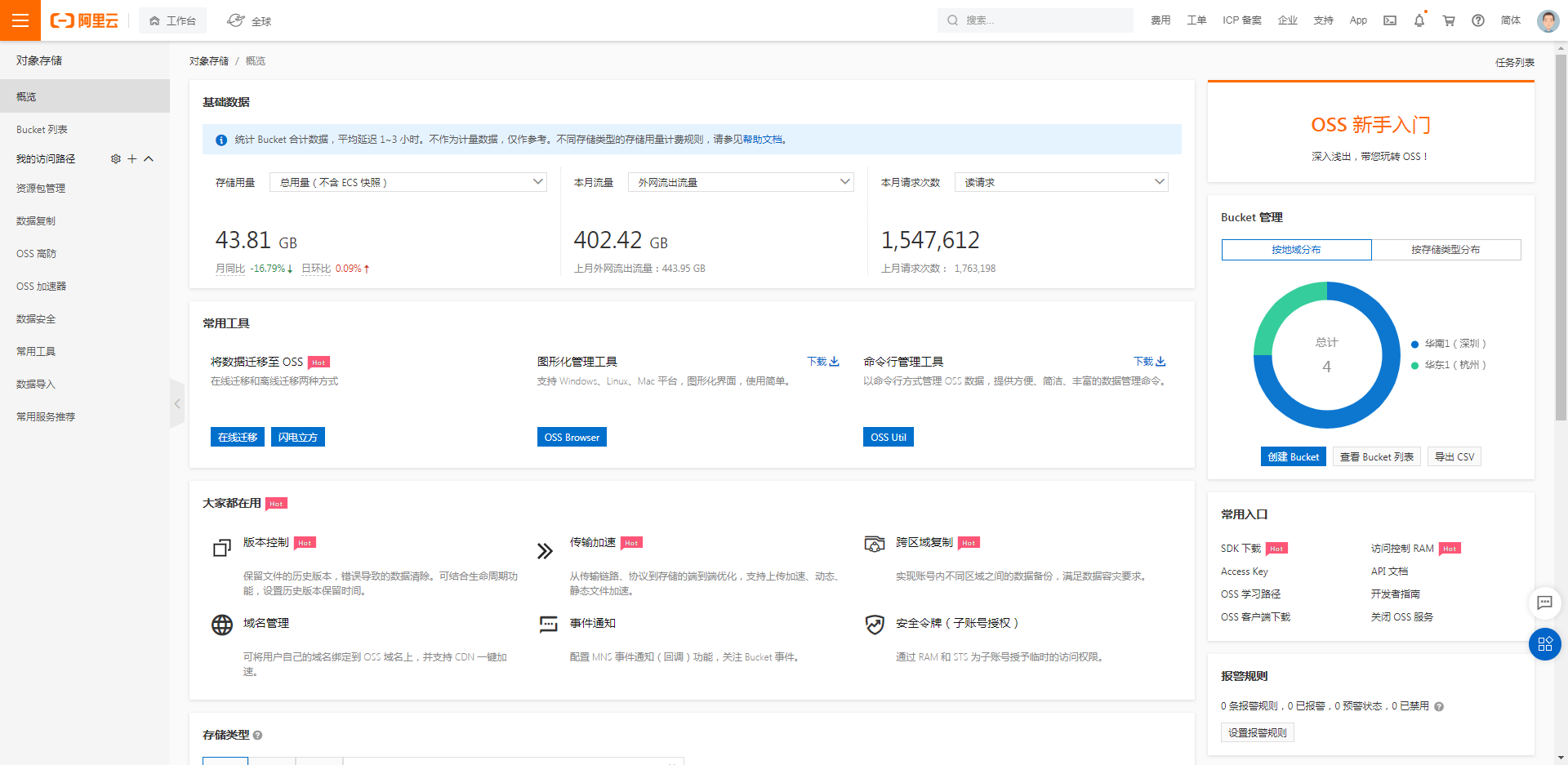Image resolution: width=1568 pixels, height=765 pixels.
Task: Open the hamburger main menu
Action: click(20, 20)
